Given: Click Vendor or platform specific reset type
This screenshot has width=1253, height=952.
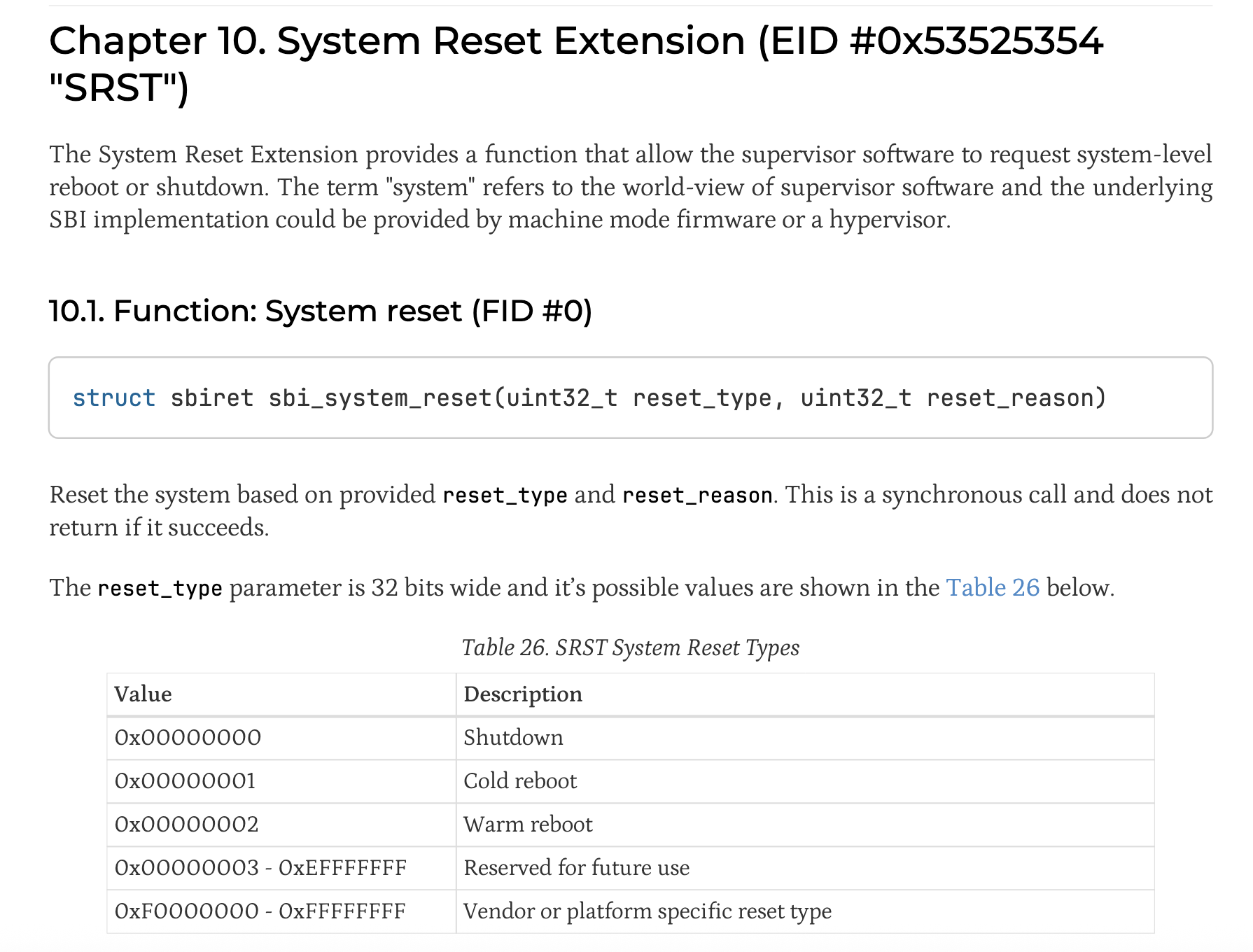Looking at the screenshot, I should point(805,911).
